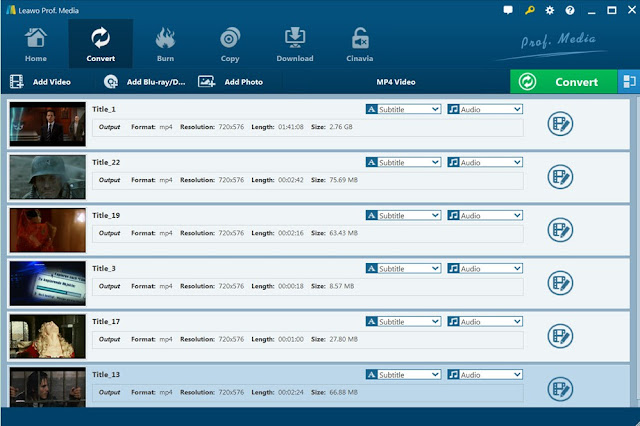Open the Cinavia module
640x426 pixels.
click(360, 44)
